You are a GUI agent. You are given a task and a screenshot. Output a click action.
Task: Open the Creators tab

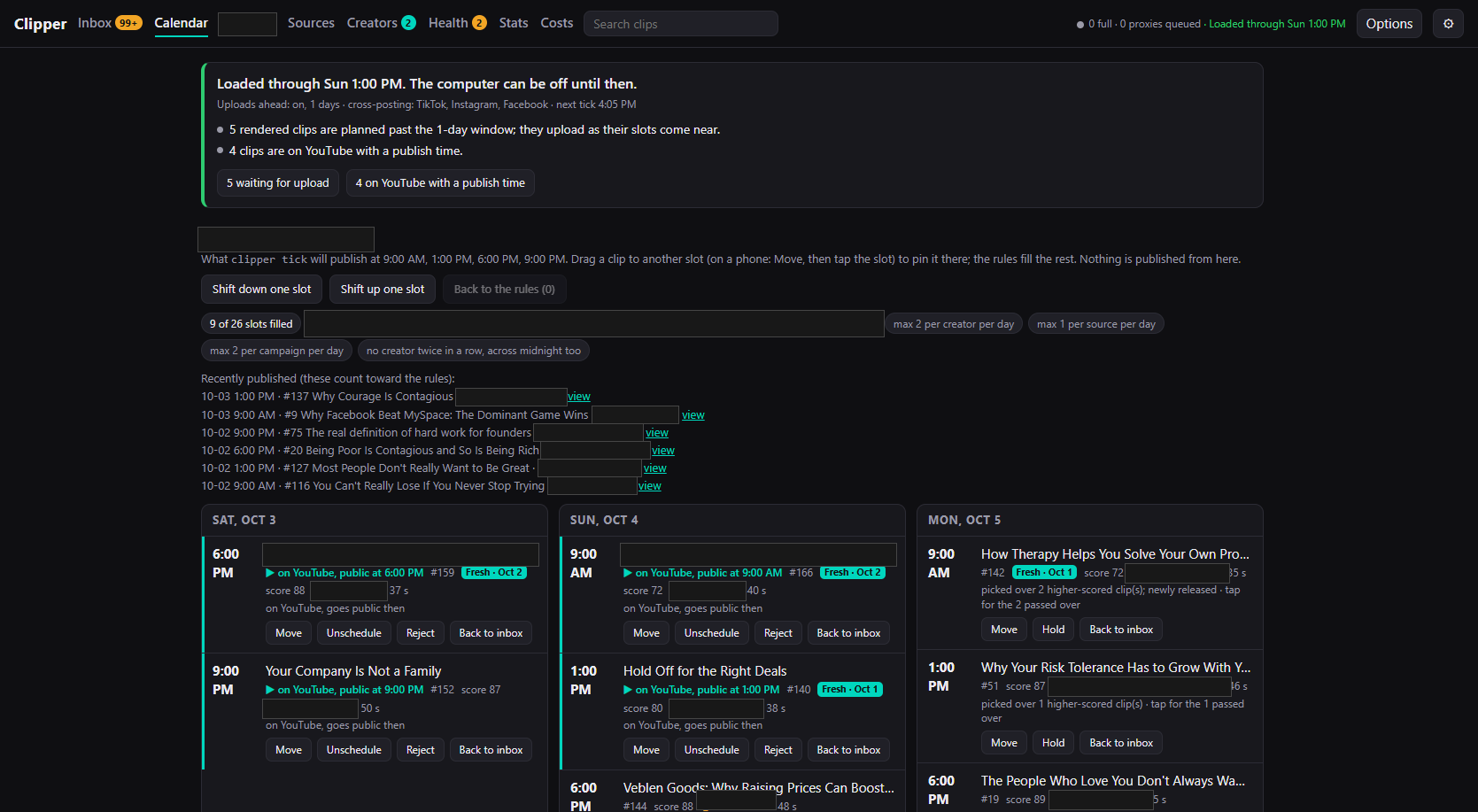click(381, 23)
